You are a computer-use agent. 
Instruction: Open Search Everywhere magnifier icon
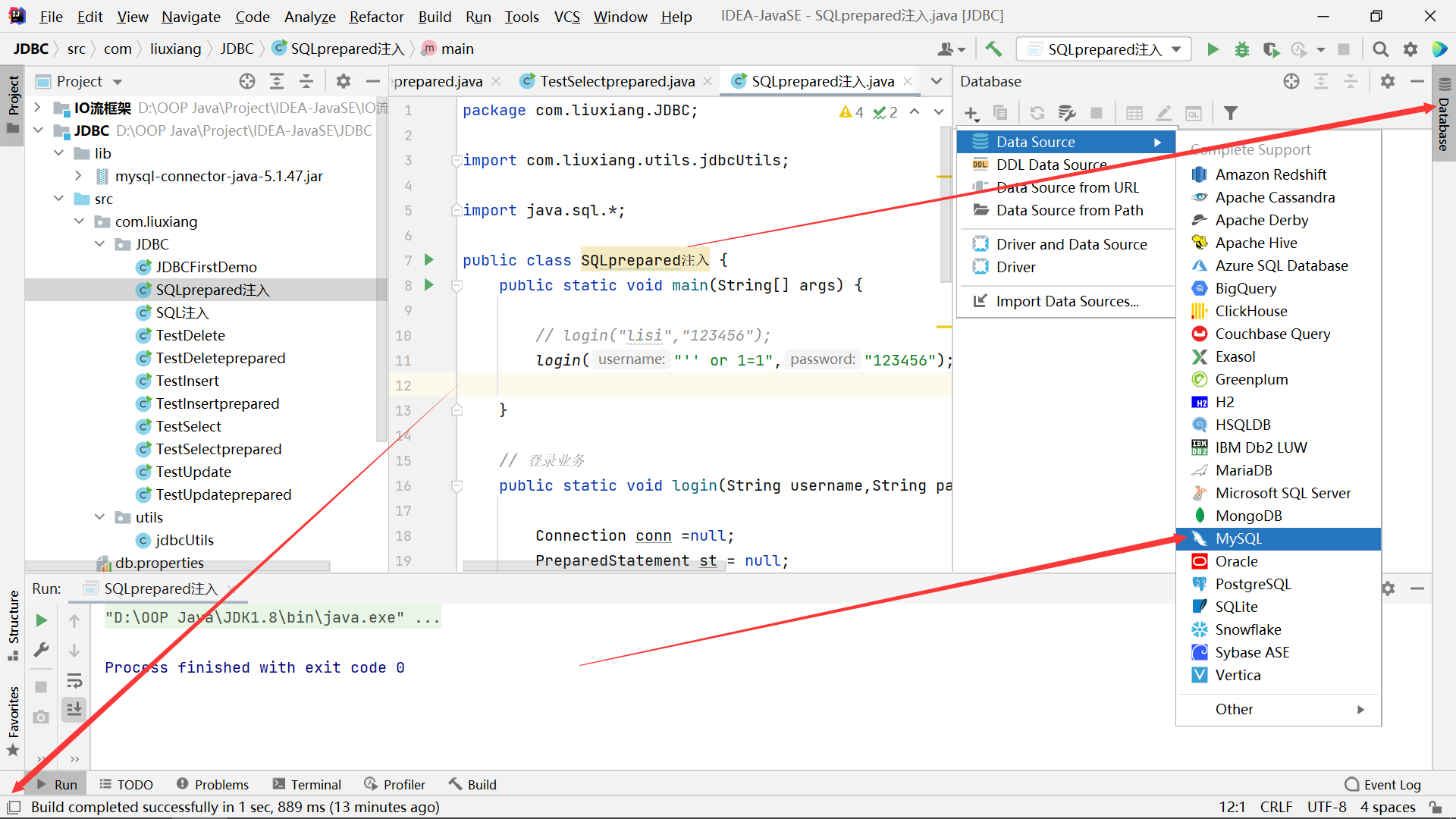coord(1380,49)
